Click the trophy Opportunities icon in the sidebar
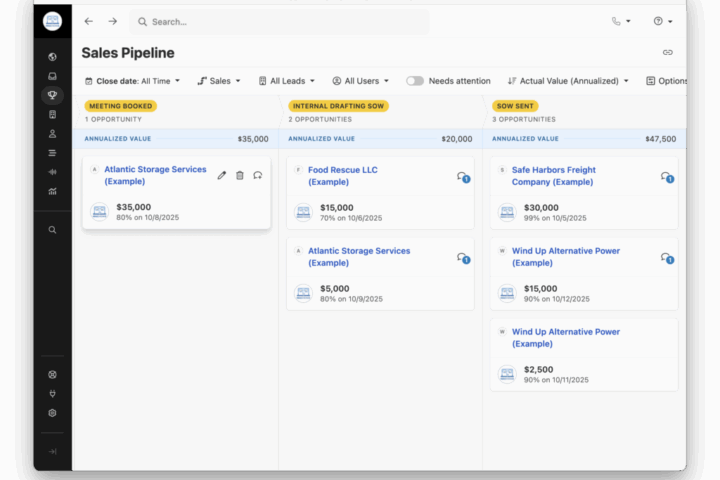Screen dimensions: 720x480 click(x=52, y=95)
